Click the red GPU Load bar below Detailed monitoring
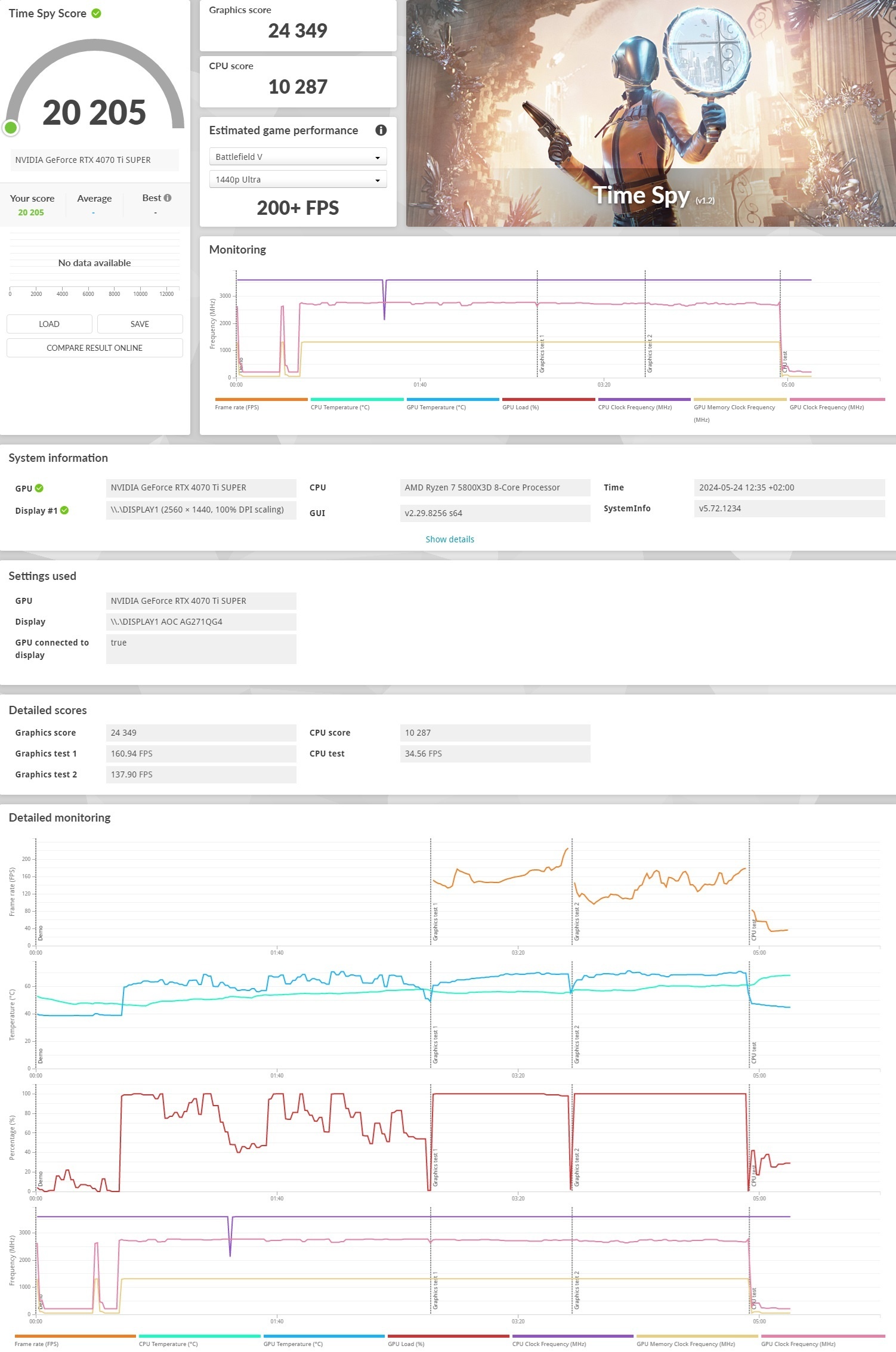The image size is (896, 1352). (x=449, y=1336)
